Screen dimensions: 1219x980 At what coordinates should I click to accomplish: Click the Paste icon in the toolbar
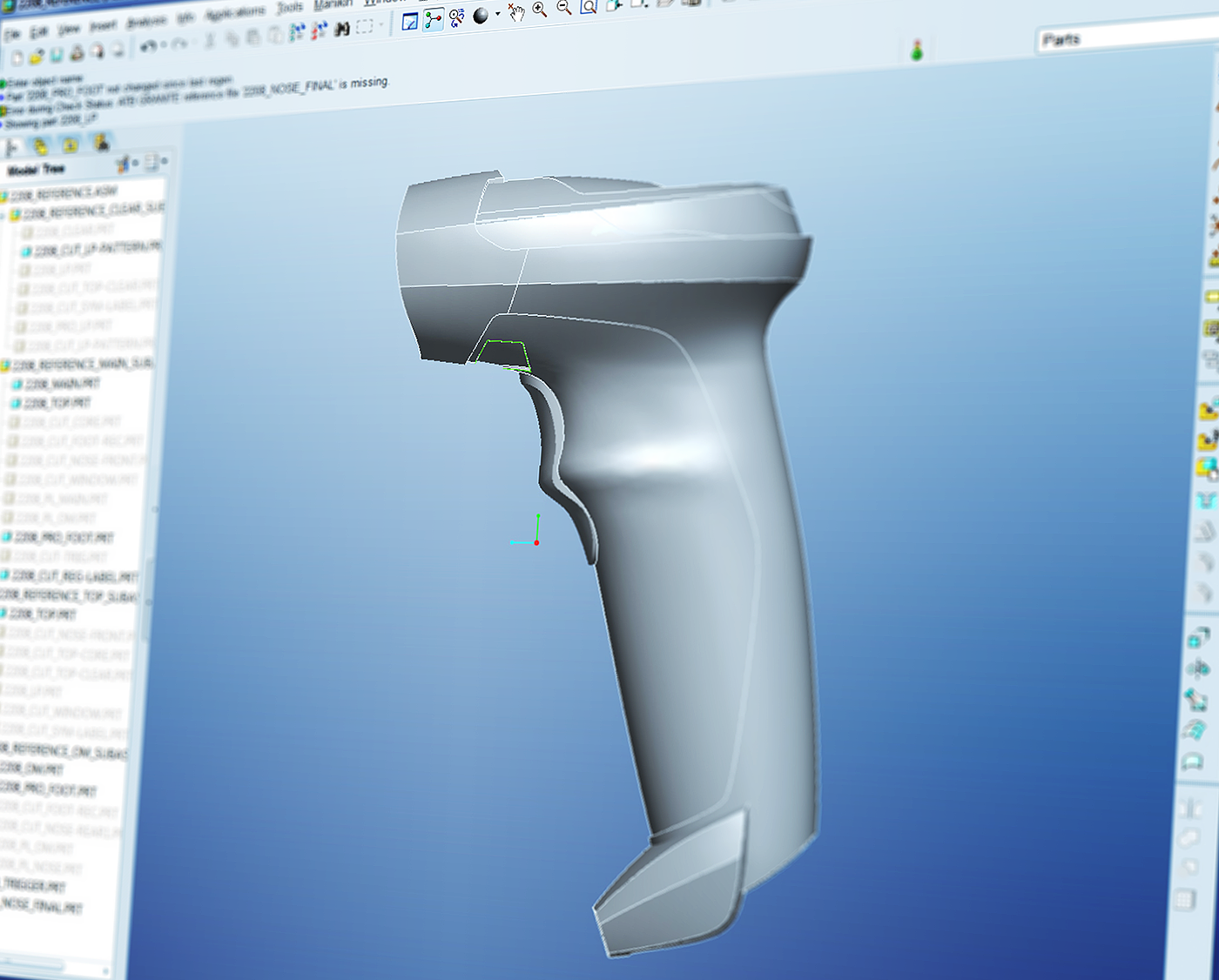pos(253,37)
